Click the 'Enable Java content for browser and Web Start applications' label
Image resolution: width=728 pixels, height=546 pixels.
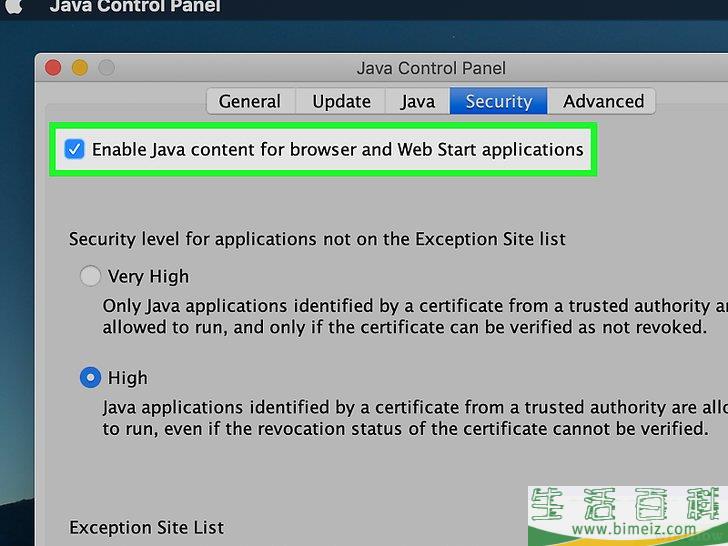coord(338,150)
